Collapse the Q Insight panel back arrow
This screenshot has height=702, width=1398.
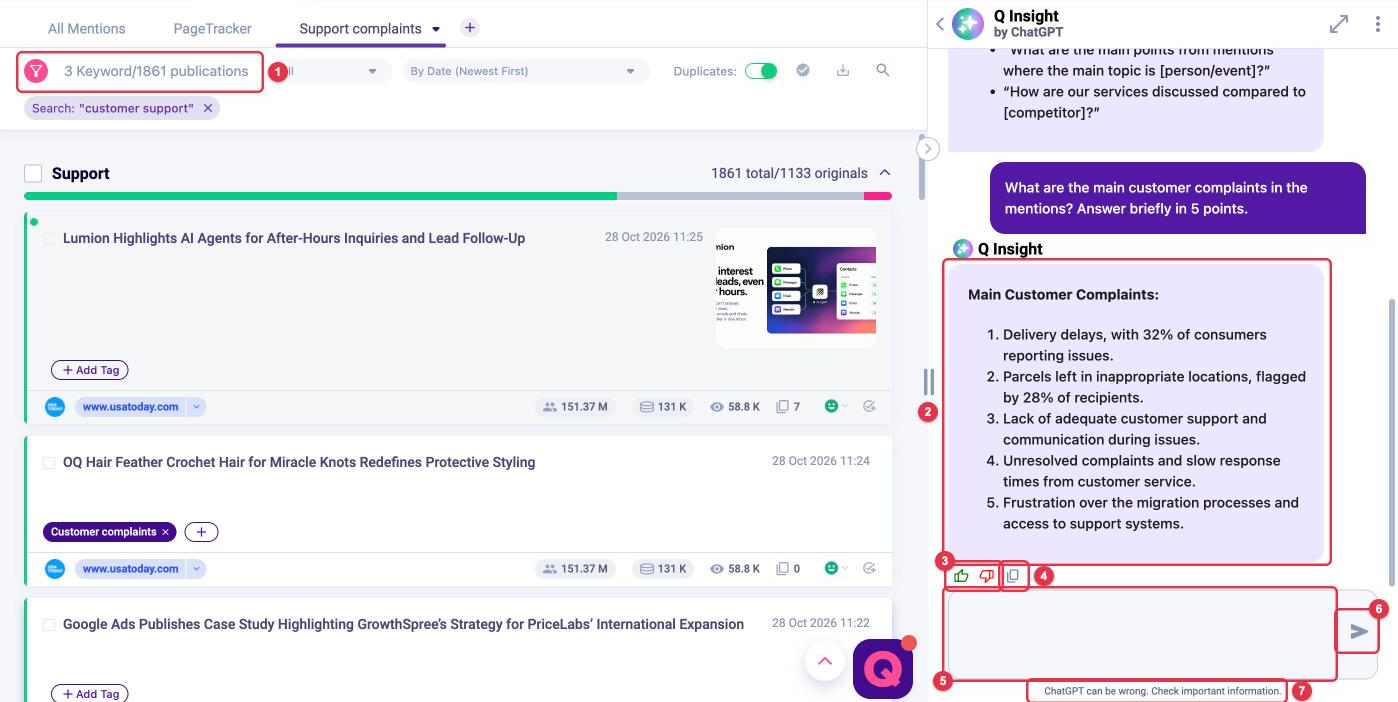tap(940, 24)
